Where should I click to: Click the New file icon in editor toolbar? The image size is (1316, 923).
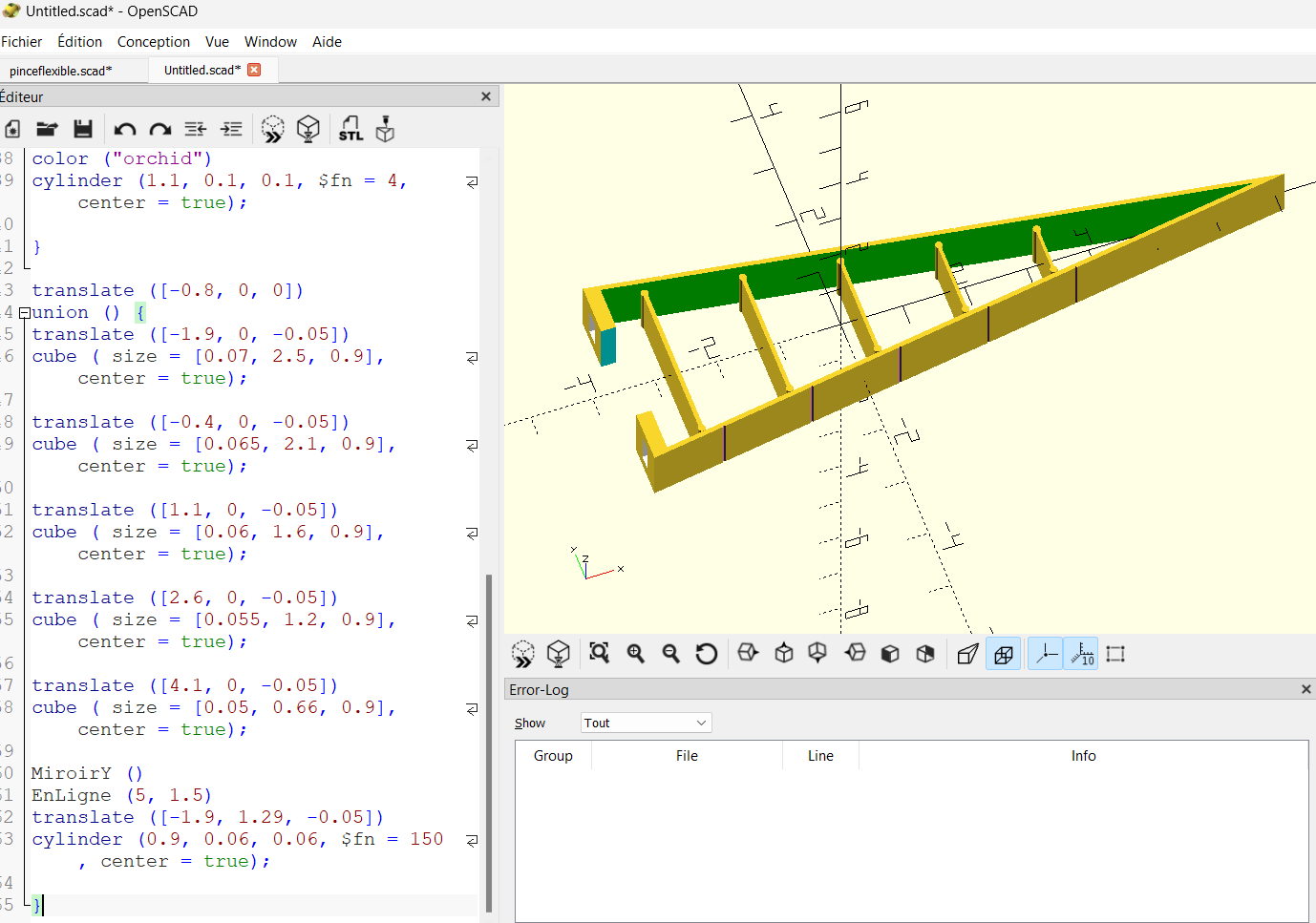click(12, 129)
